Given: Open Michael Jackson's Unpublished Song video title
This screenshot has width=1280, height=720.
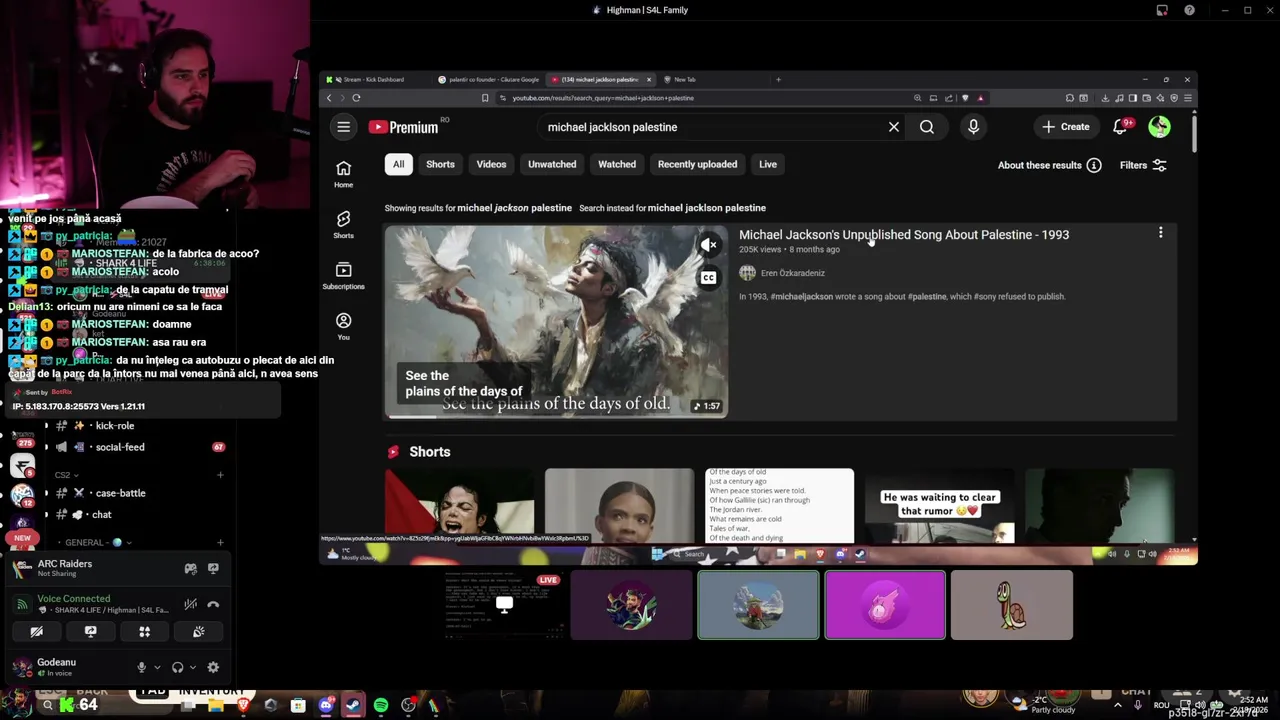Looking at the screenshot, I should (x=904, y=234).
